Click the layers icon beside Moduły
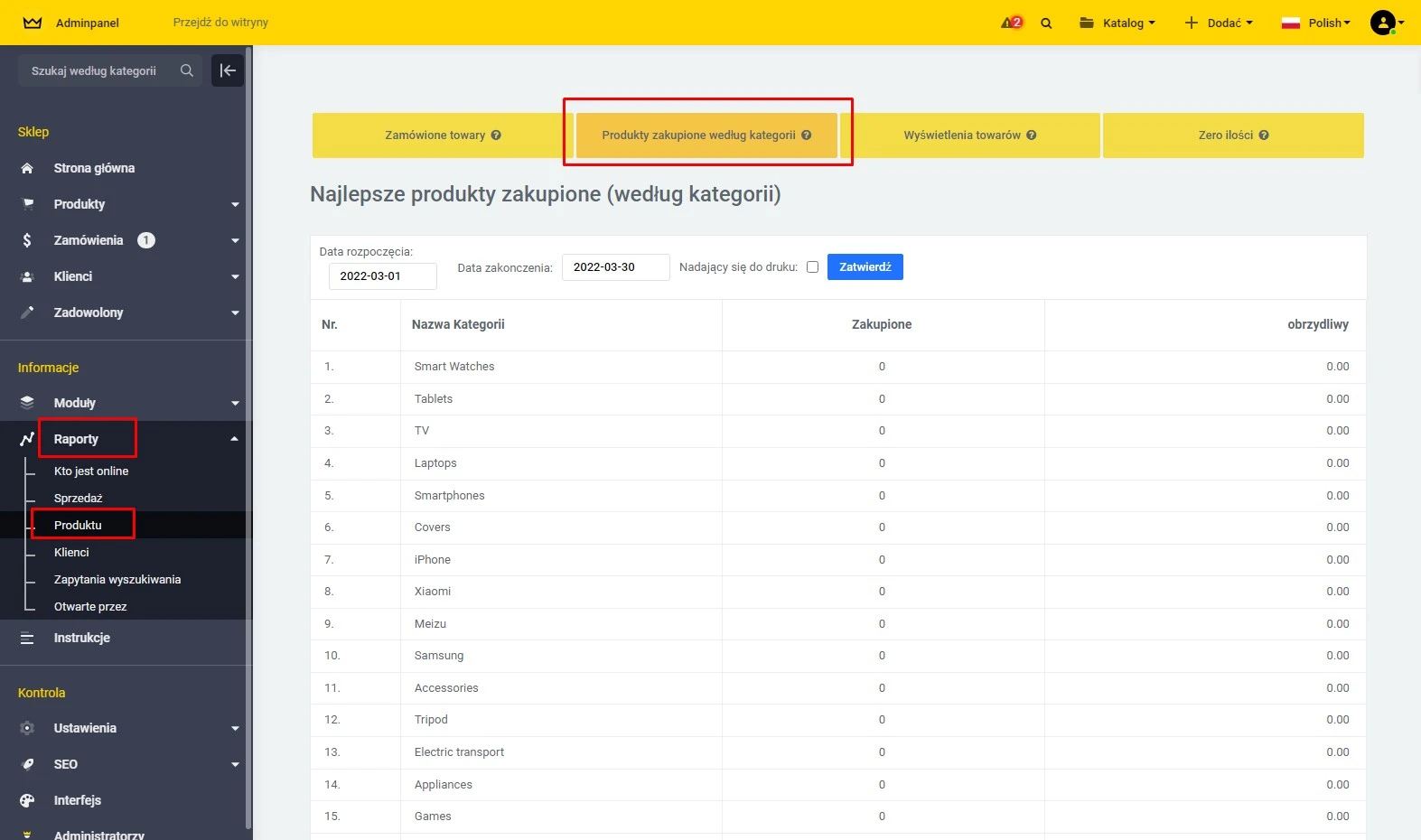Viewport: 1421px width, 840px height. [x=27, y=403]
